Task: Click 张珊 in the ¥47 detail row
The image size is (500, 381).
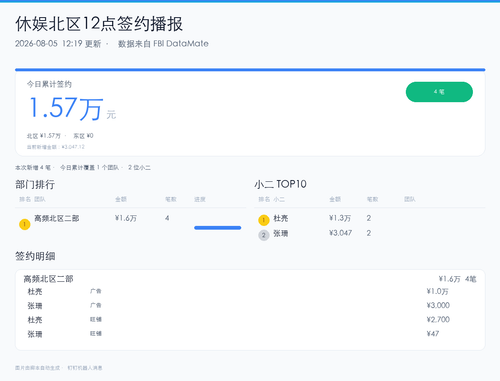Action: [35, 334]
